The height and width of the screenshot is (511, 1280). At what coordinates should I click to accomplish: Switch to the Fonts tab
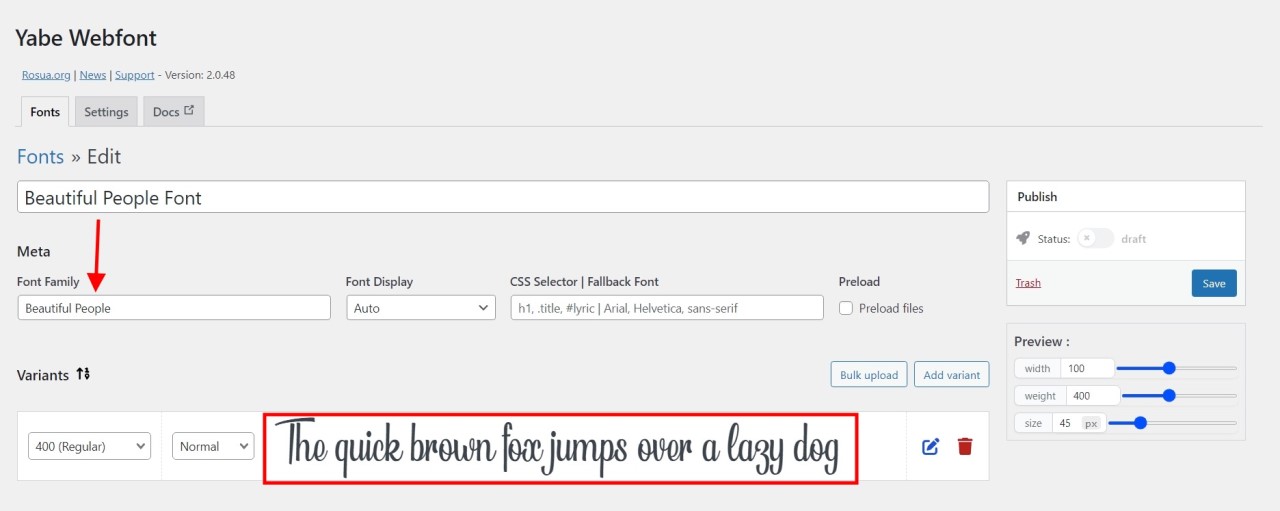point(45,112)
